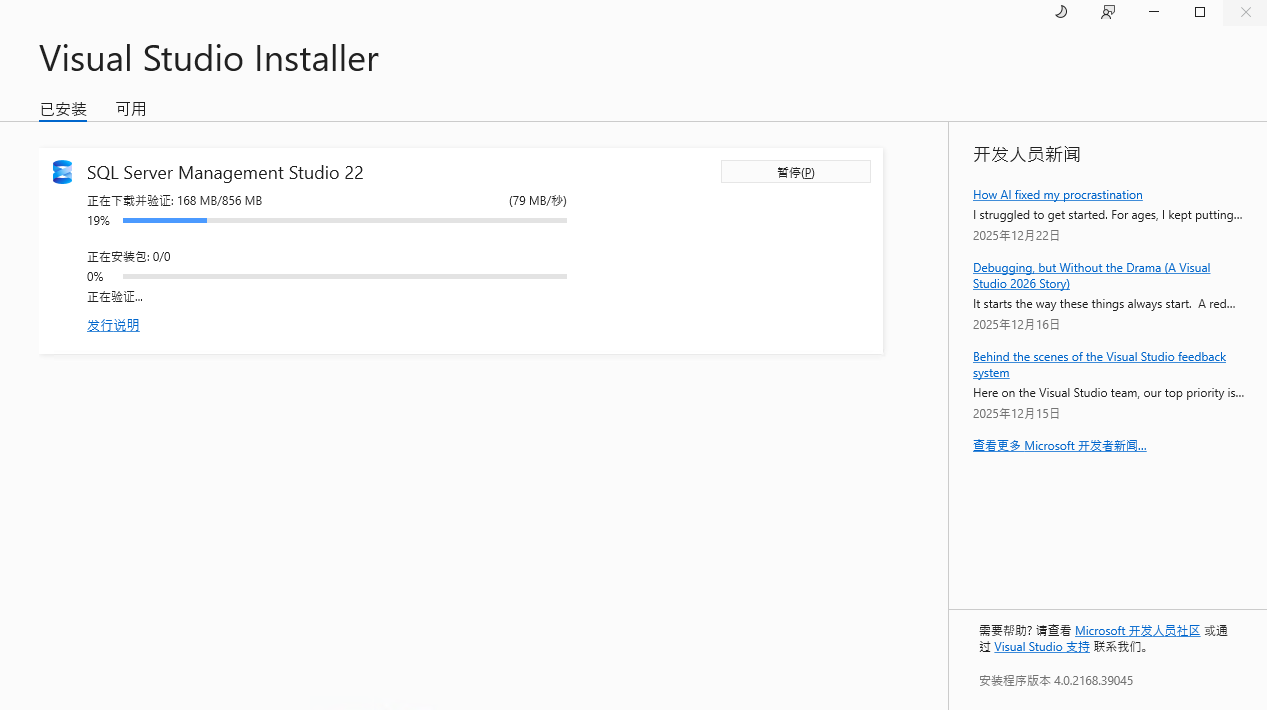Screen dimensions: 1267x710
Task: Click the 19% download progress bar
Action: tap(345, 220)
